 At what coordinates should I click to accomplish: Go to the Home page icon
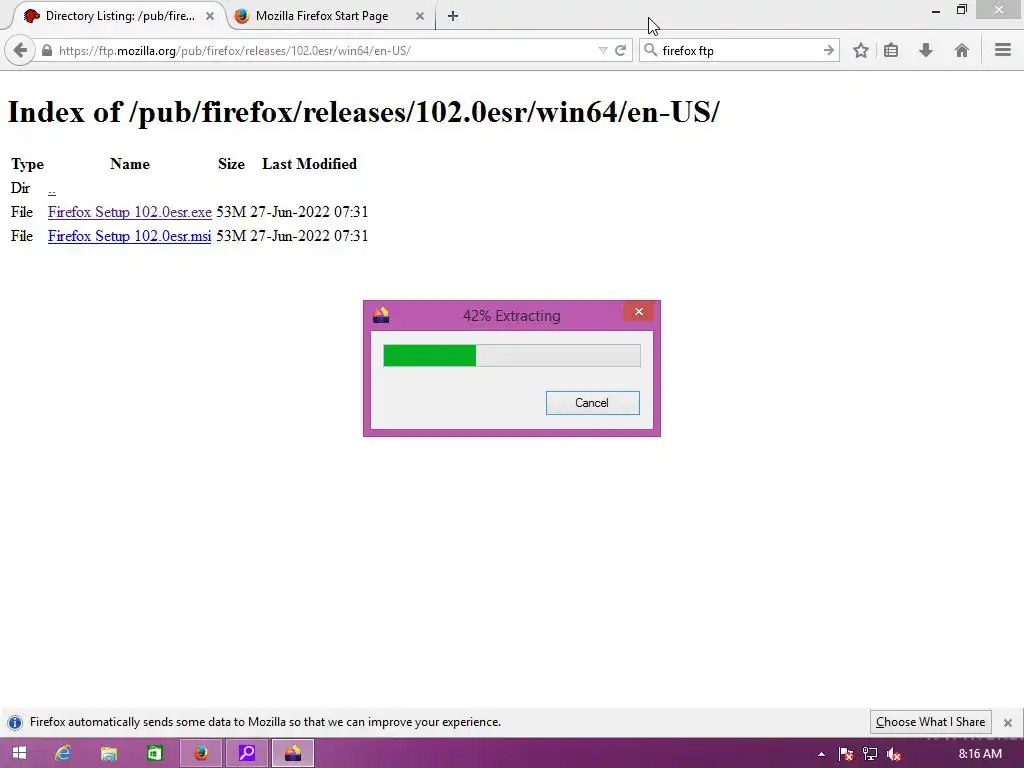961,50
